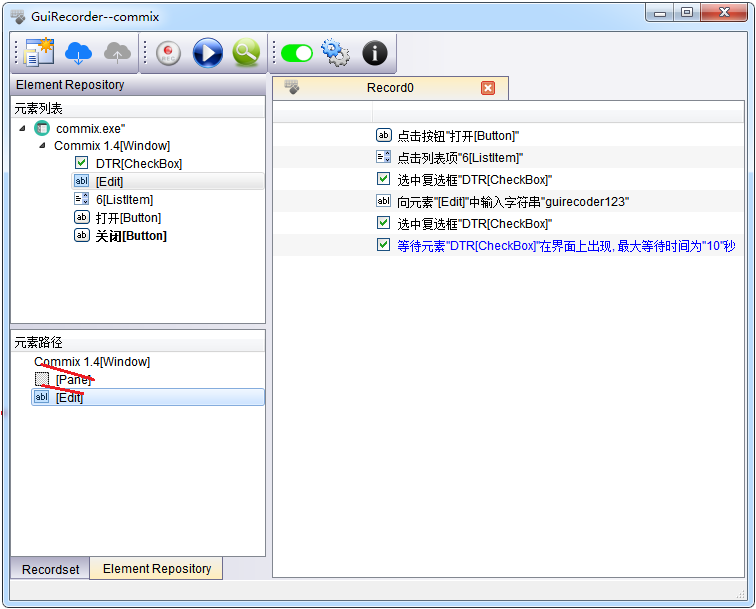The height and width of the screenshot is (609, 756).
Task: Click the button icon beside 关闭[Button]
Action: tap(81, 235)
